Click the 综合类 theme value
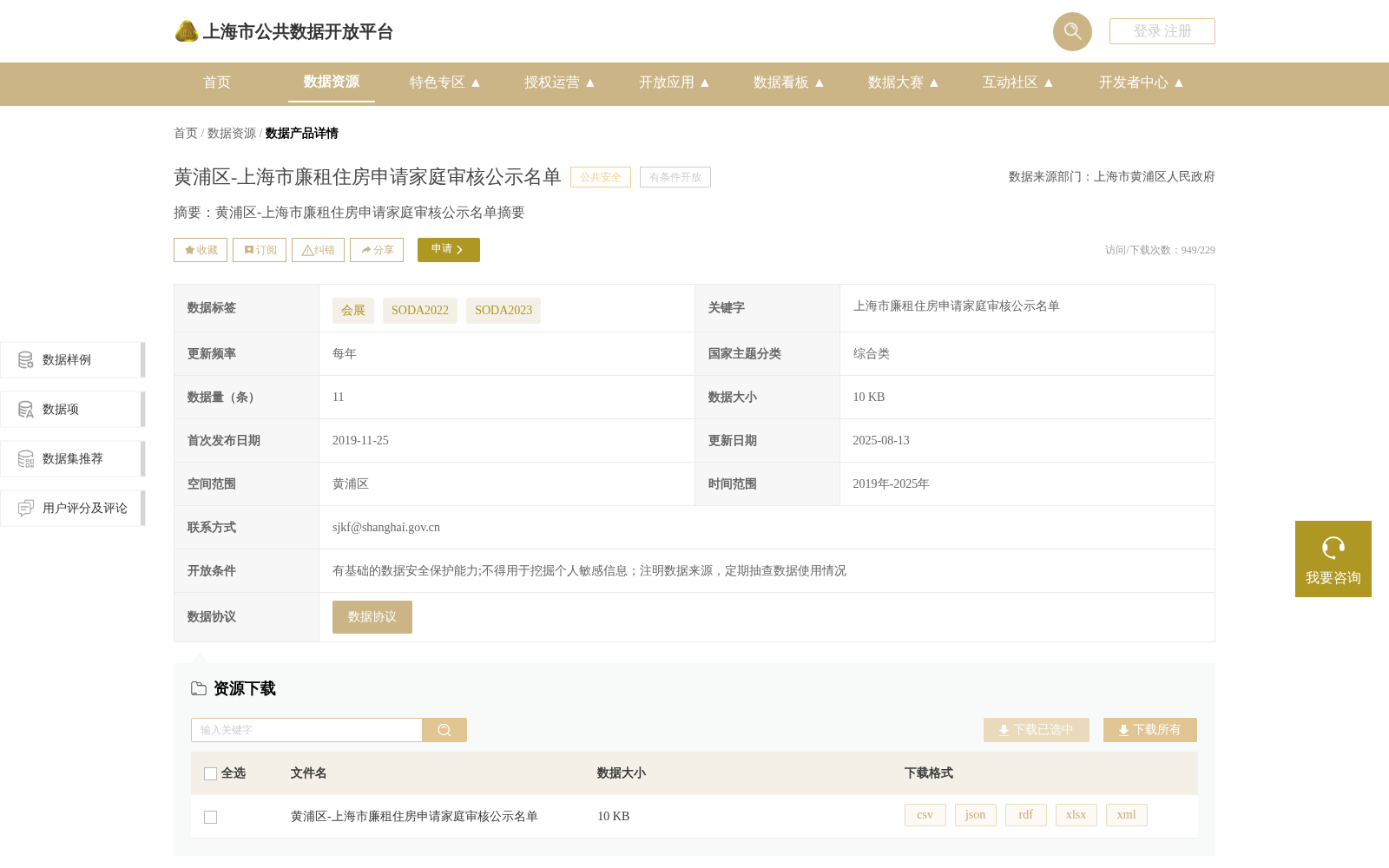Image resolution: width=1389 pixels, height=868 pixels. coord(871,354)
